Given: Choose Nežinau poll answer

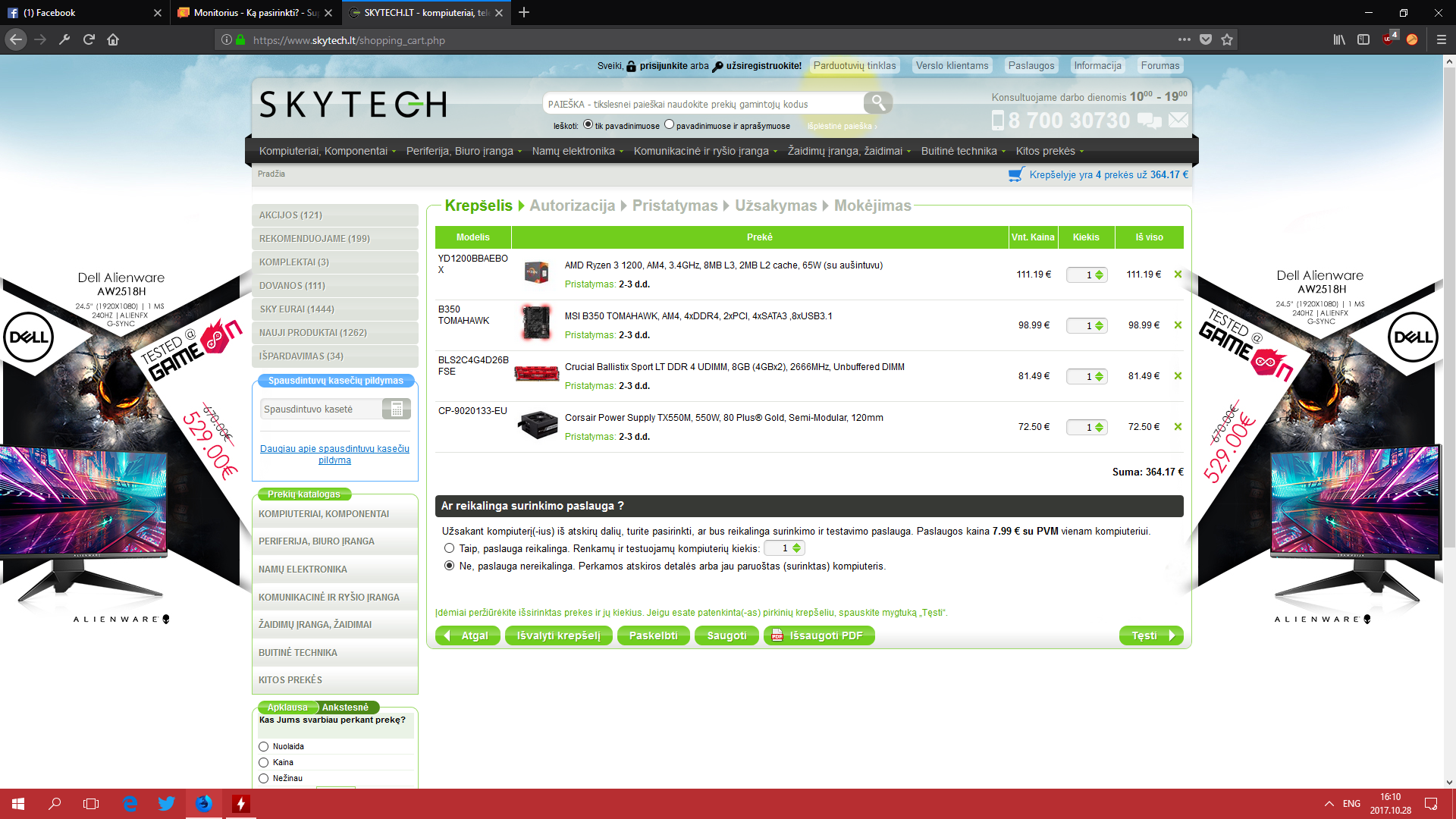Looking at the screenshot, I should [264, 779].
